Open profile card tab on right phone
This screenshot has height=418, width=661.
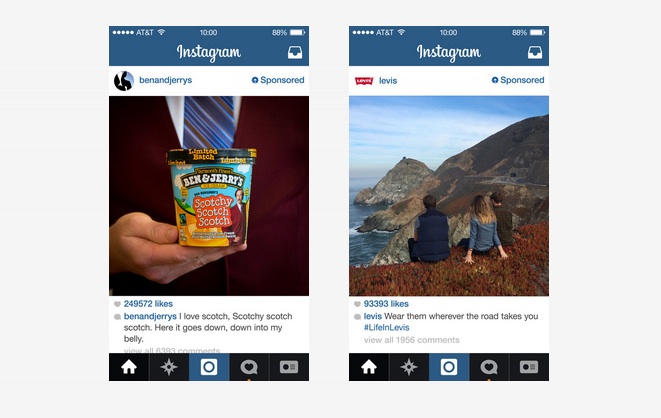tap(529, 367)
